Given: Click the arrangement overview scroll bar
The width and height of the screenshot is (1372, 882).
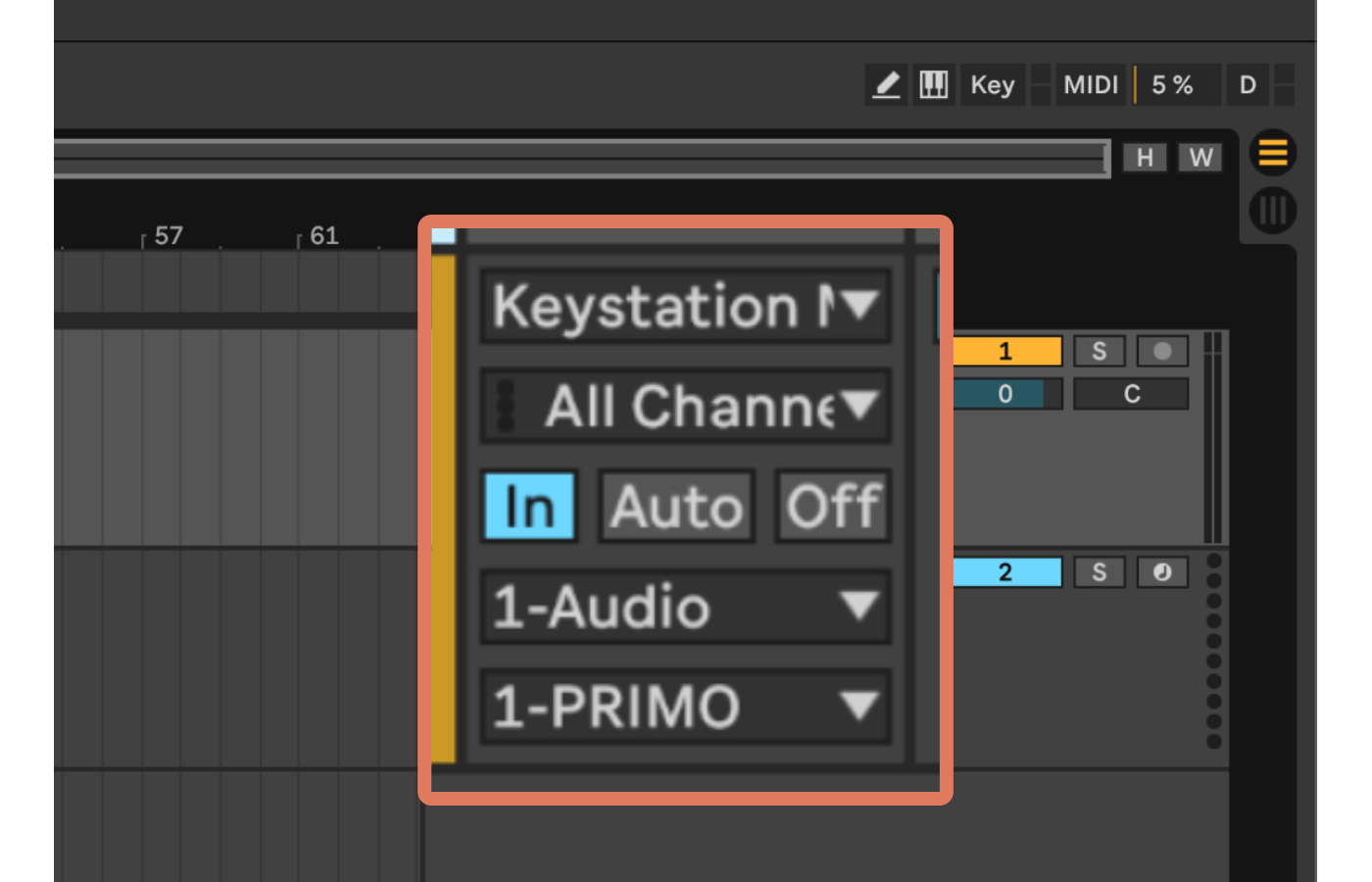Looking at the screenshot, I should pos(582,158).
